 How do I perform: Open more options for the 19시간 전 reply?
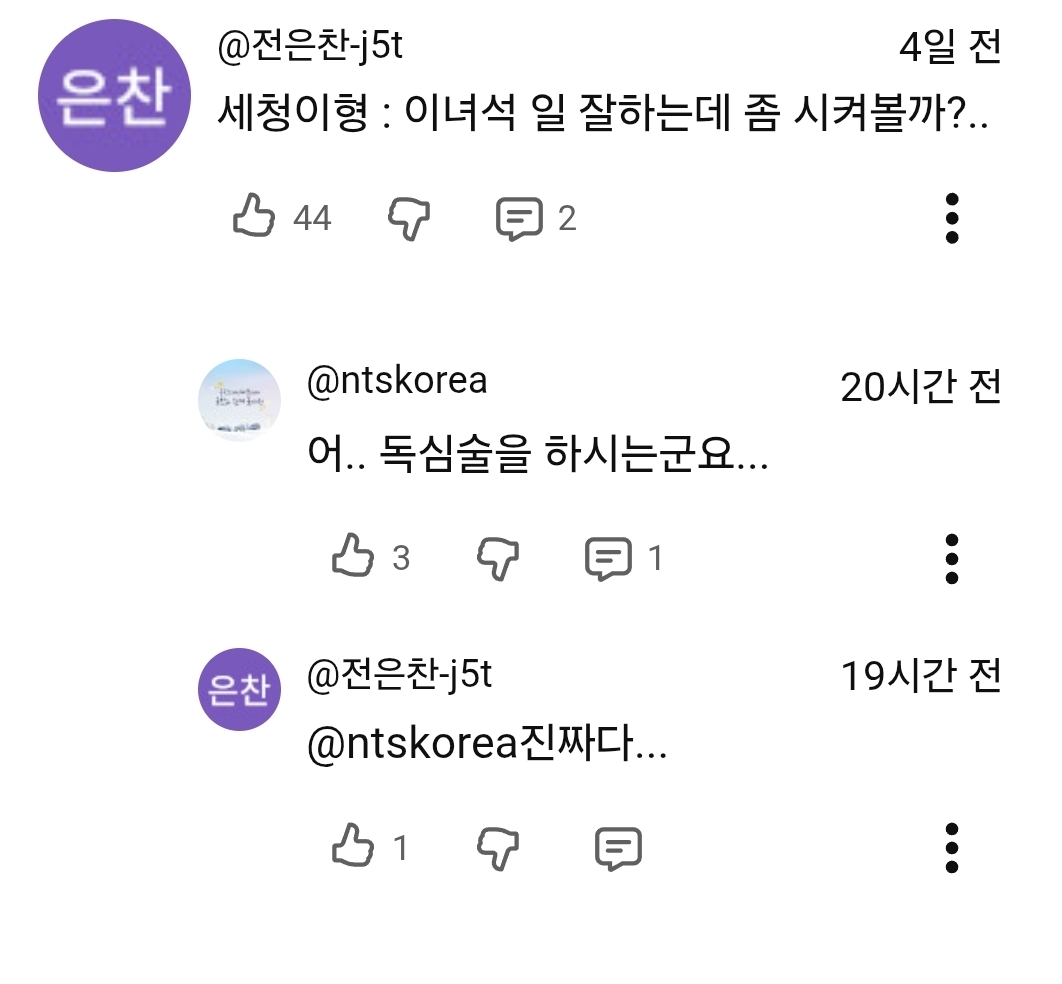tap(951, 848)
